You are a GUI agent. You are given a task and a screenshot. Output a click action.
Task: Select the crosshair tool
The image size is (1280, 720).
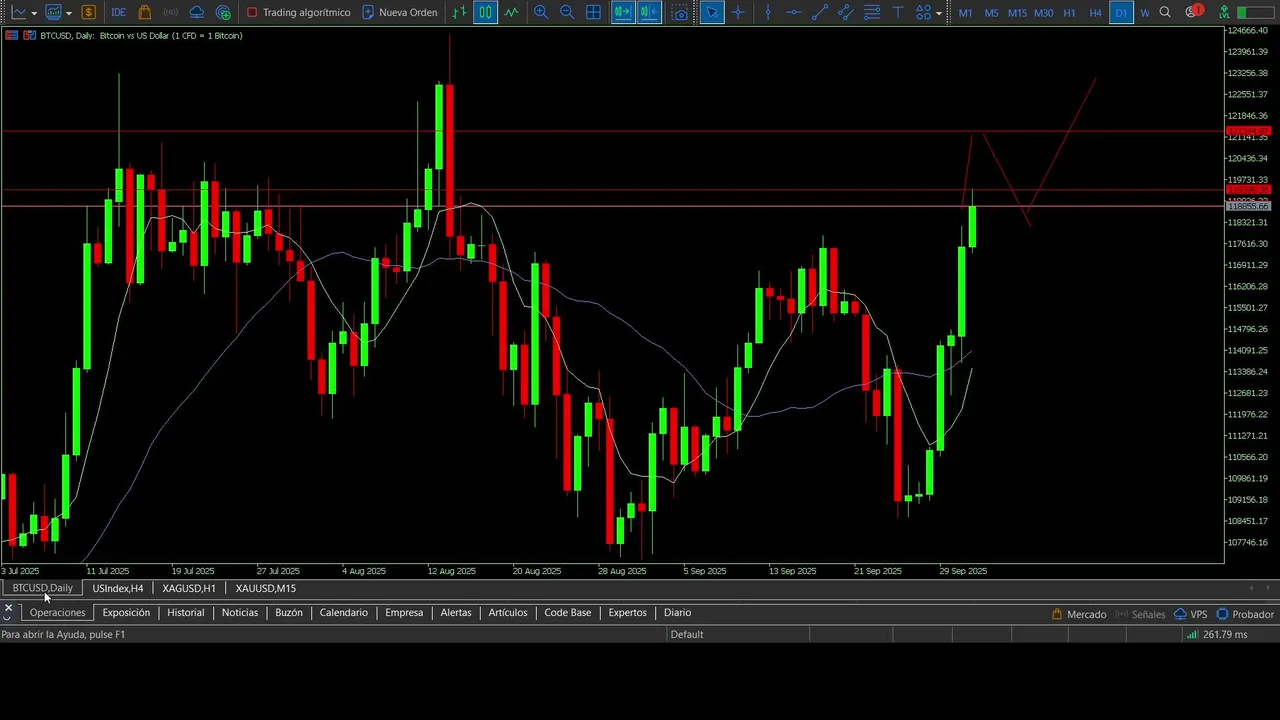(x=738, y=12)
